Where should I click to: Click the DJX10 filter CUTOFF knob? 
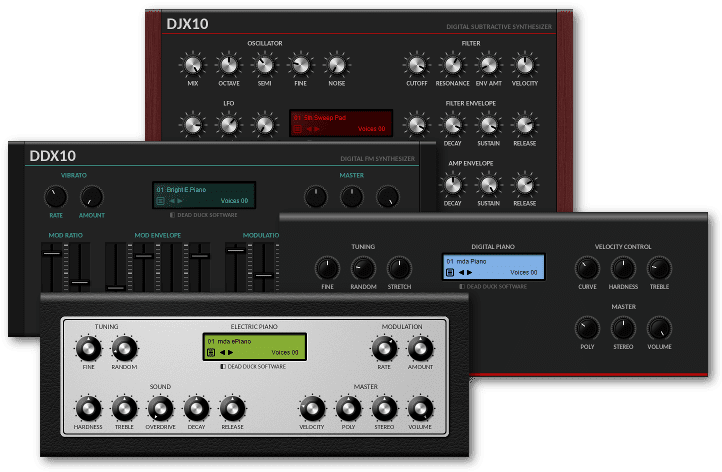pyautogui.click(x=417, y=65)
